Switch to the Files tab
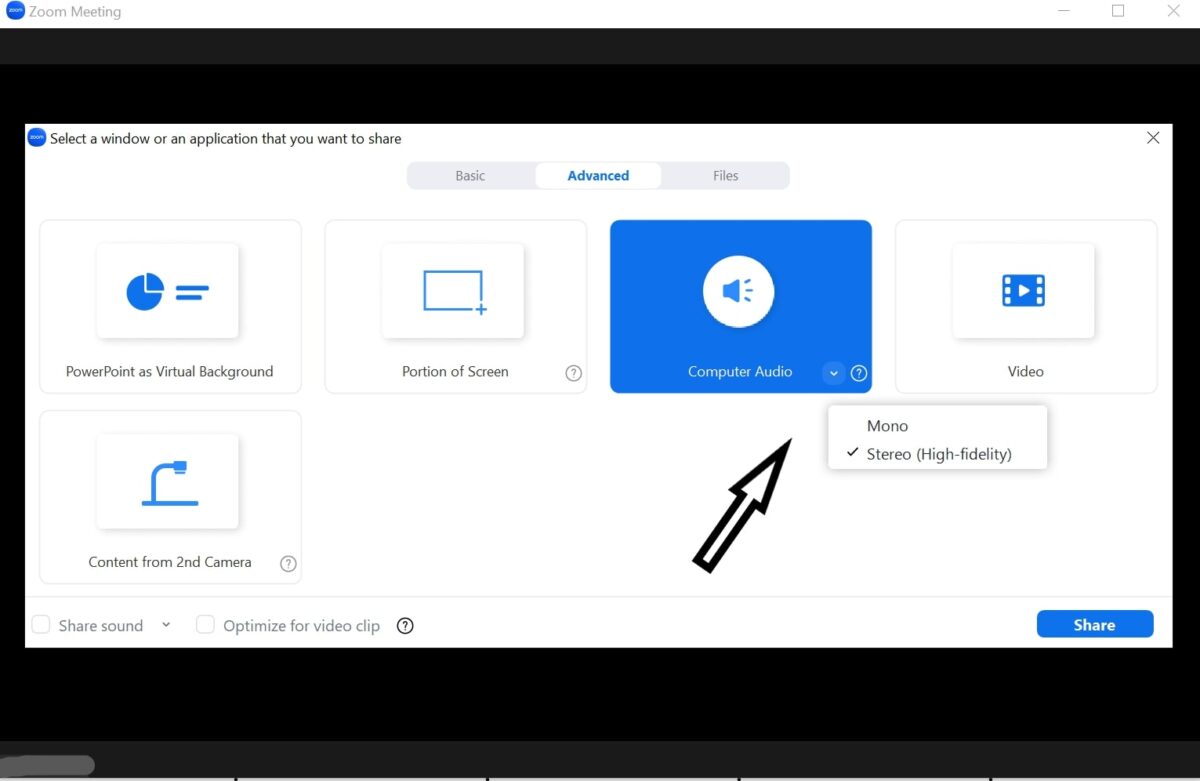Screen dimensions: 1200x781 pos(725,176)
